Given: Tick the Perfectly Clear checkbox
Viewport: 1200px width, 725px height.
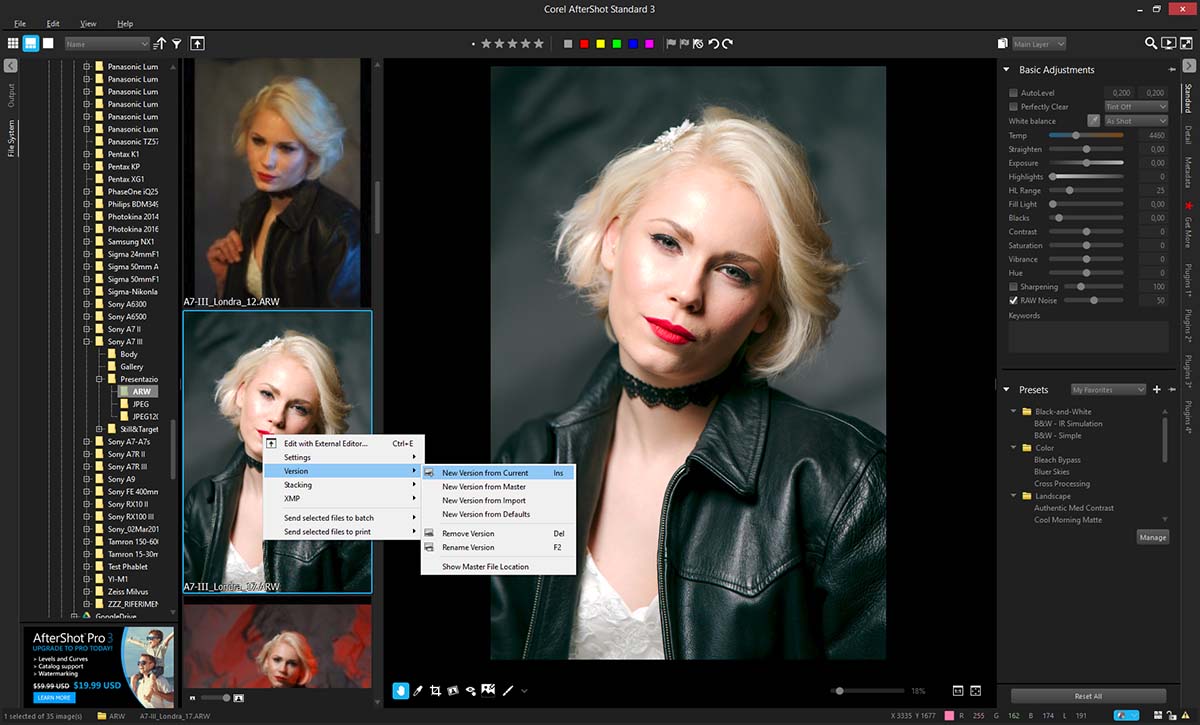Looking at the screenshot, I should [1013, 107].
